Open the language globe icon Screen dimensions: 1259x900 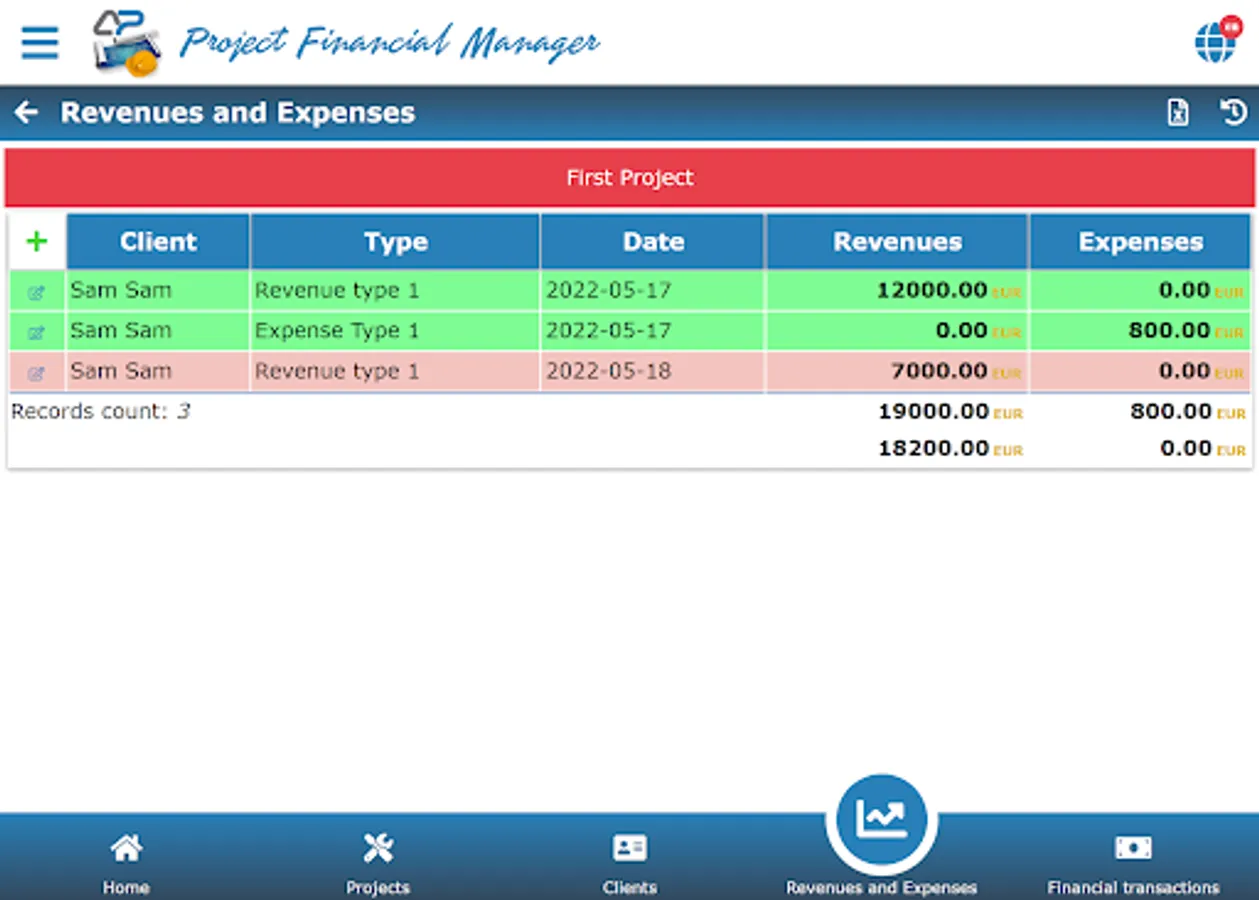coord(1216,41)
